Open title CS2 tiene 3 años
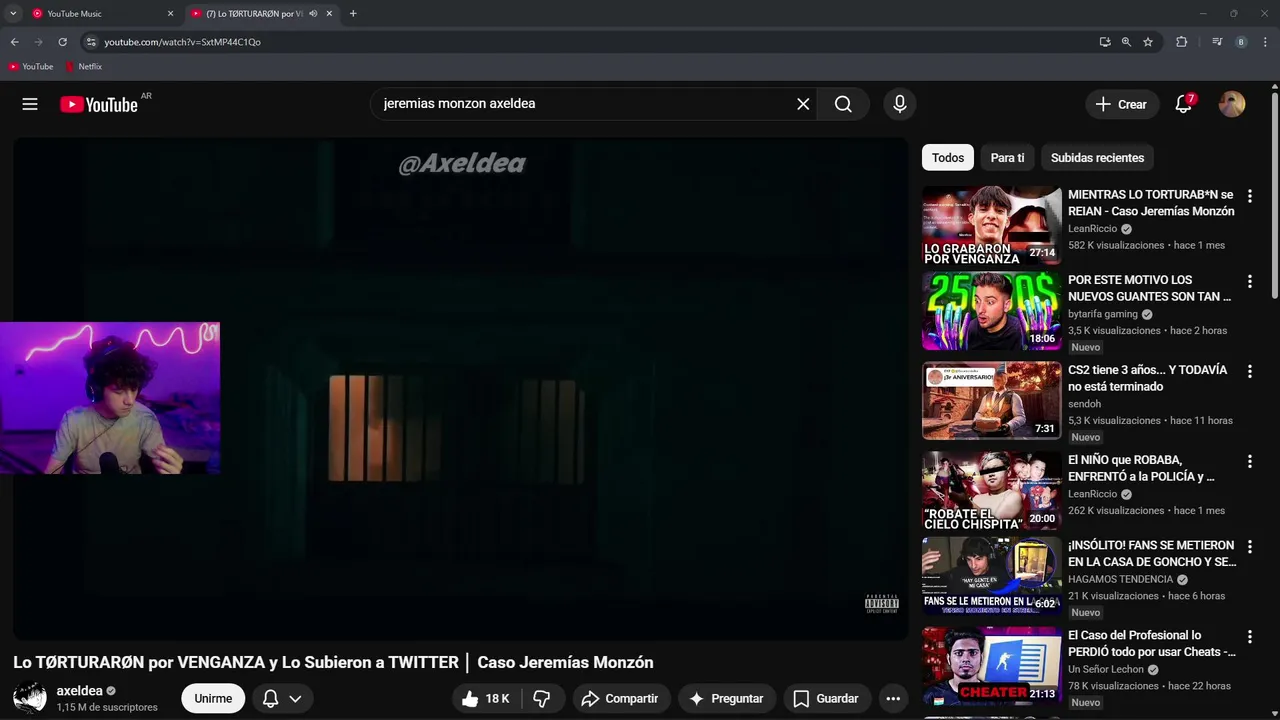The height and width of the screenshot is (720, 1280). point(1148,378)
